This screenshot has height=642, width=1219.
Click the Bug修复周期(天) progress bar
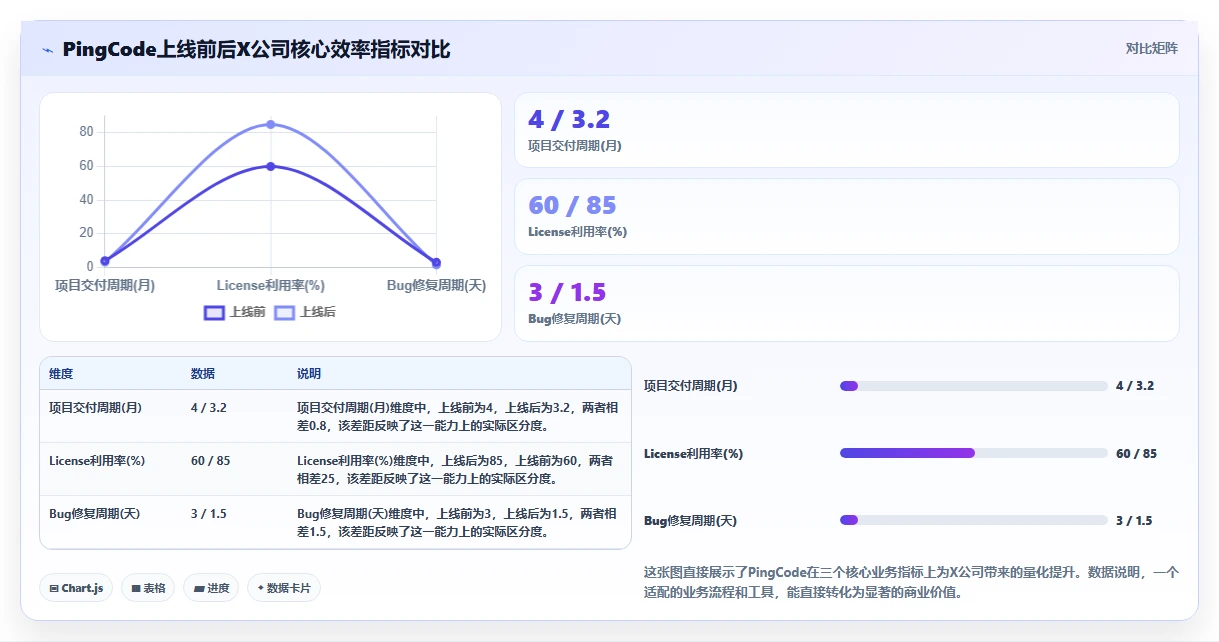[x=974, y=520]
